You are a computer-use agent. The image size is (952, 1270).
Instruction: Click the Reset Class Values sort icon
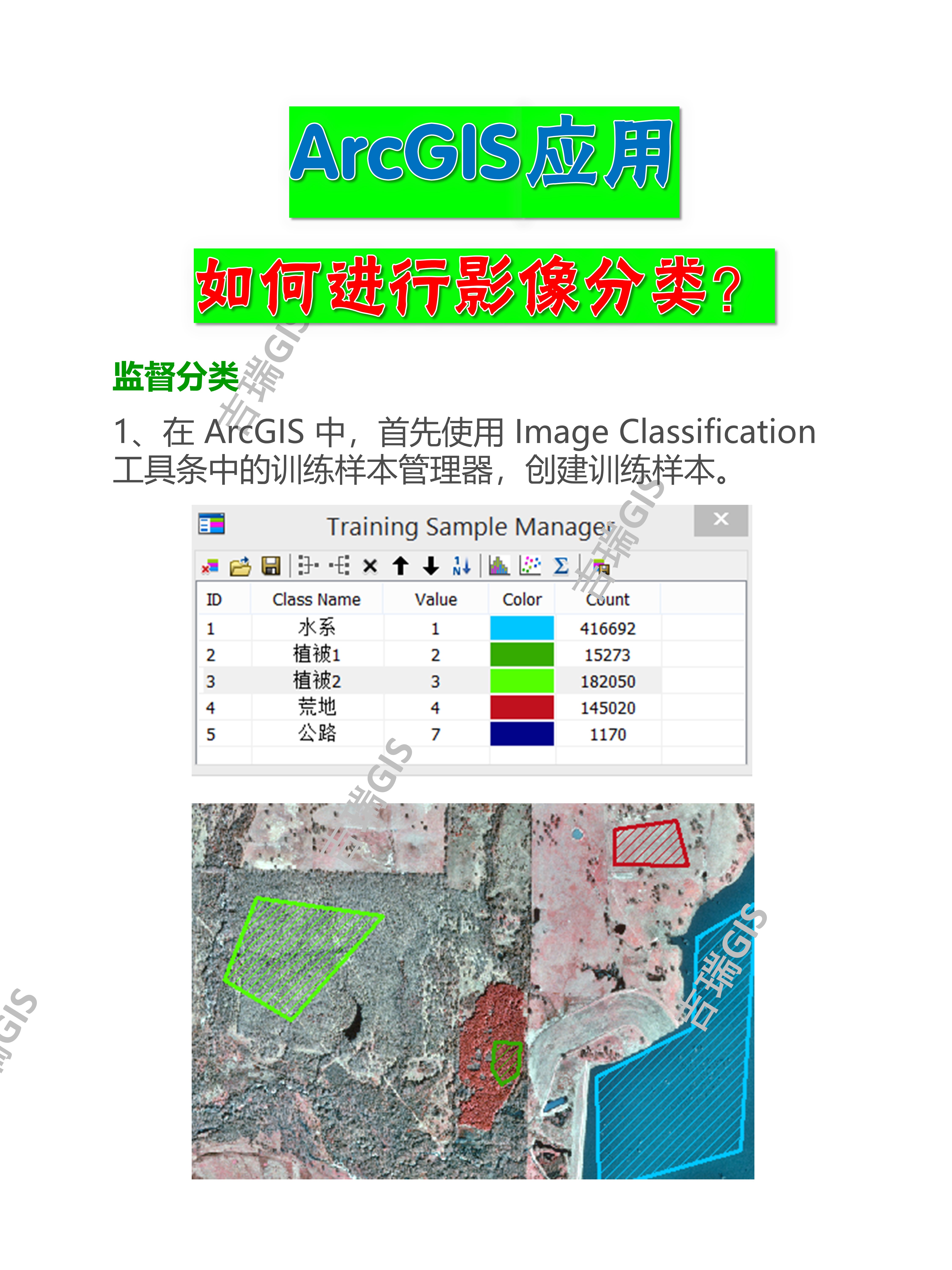[461, 566]
